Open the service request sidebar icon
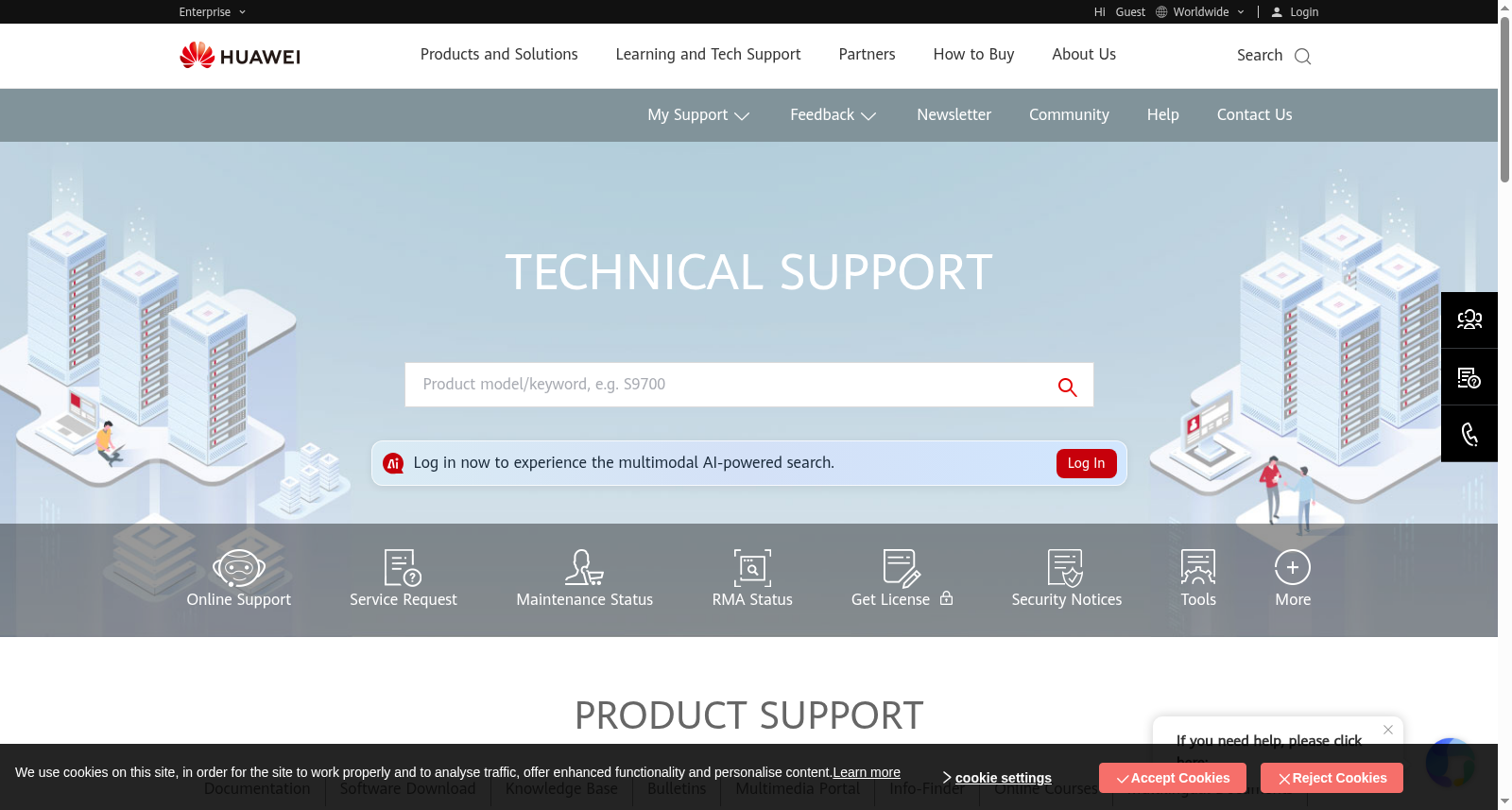The height and width of the screenshot is (810, 1512). (x=1469, y=377)
